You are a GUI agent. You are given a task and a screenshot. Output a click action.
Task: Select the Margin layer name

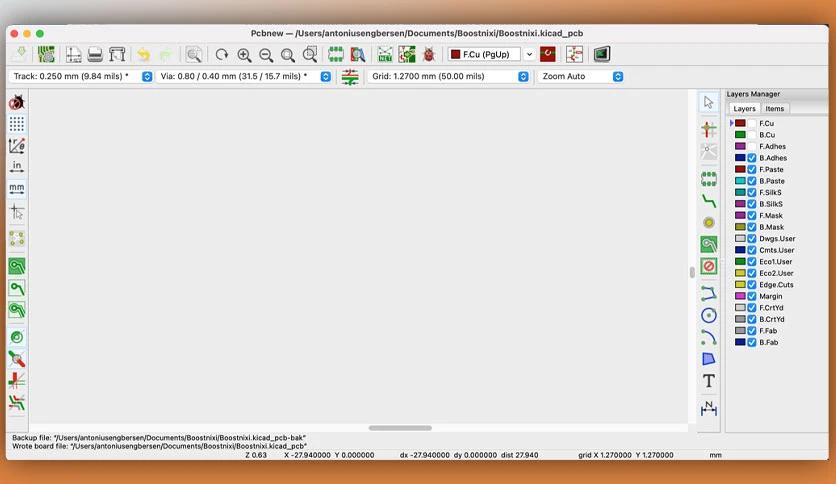tap(771, 296)
